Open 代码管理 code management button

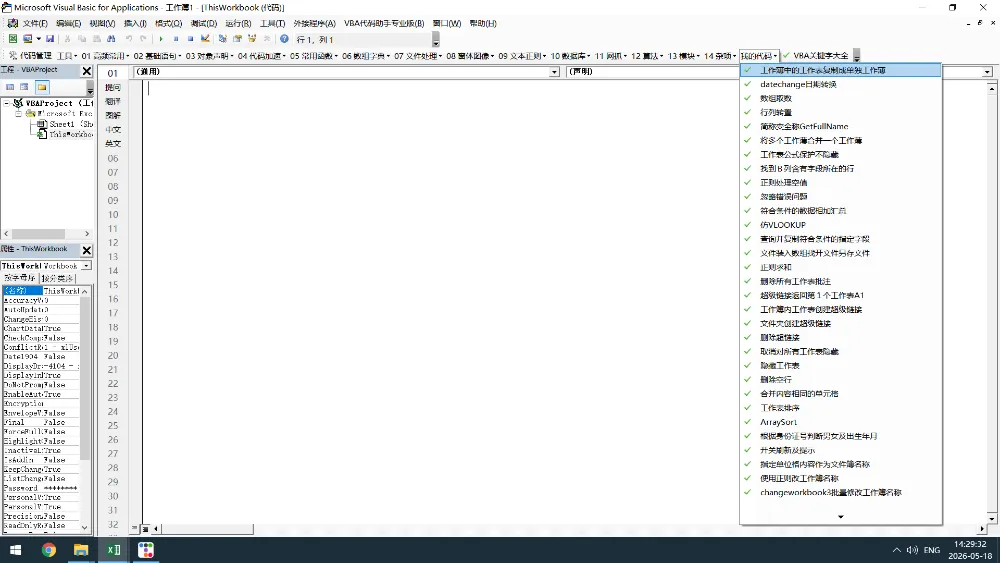(x=30, y=55)
